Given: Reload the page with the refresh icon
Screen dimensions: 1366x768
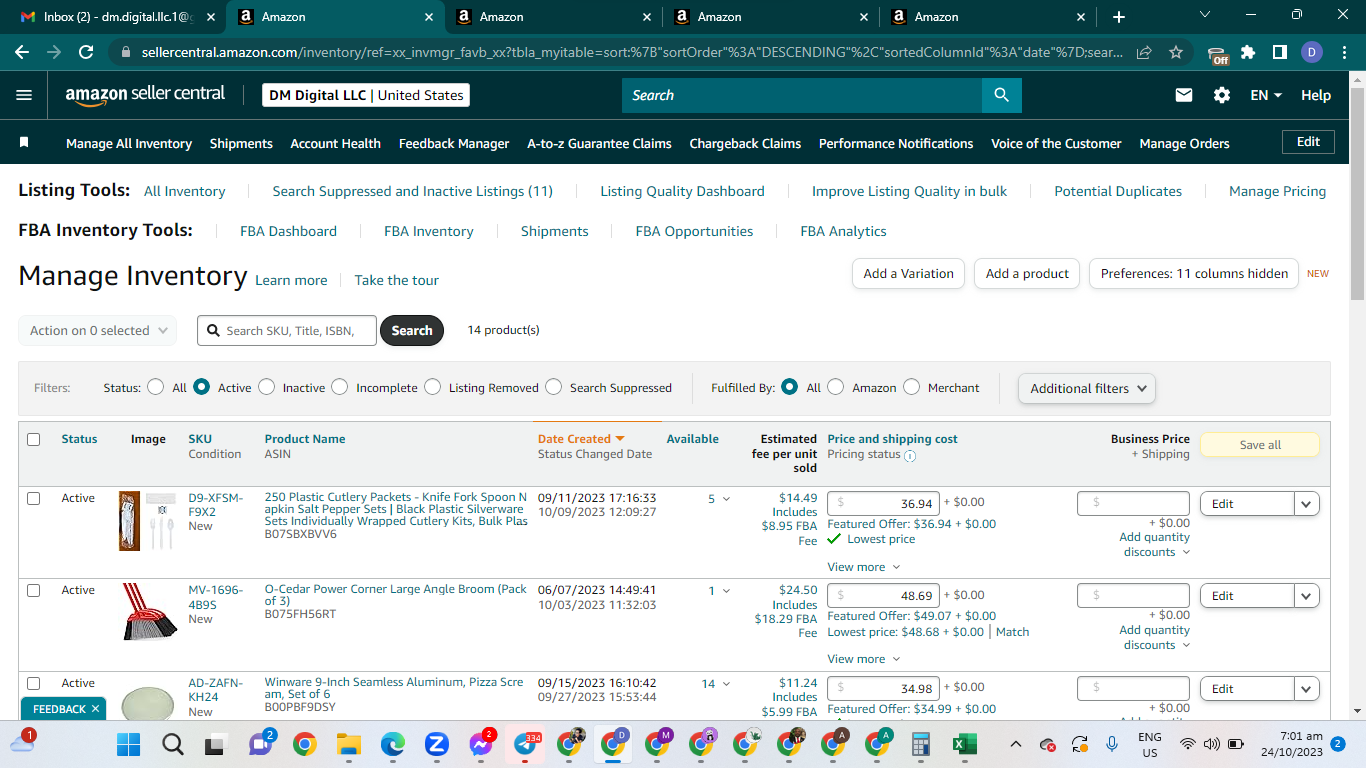Looking at the screenshot, I should [86, 52].
